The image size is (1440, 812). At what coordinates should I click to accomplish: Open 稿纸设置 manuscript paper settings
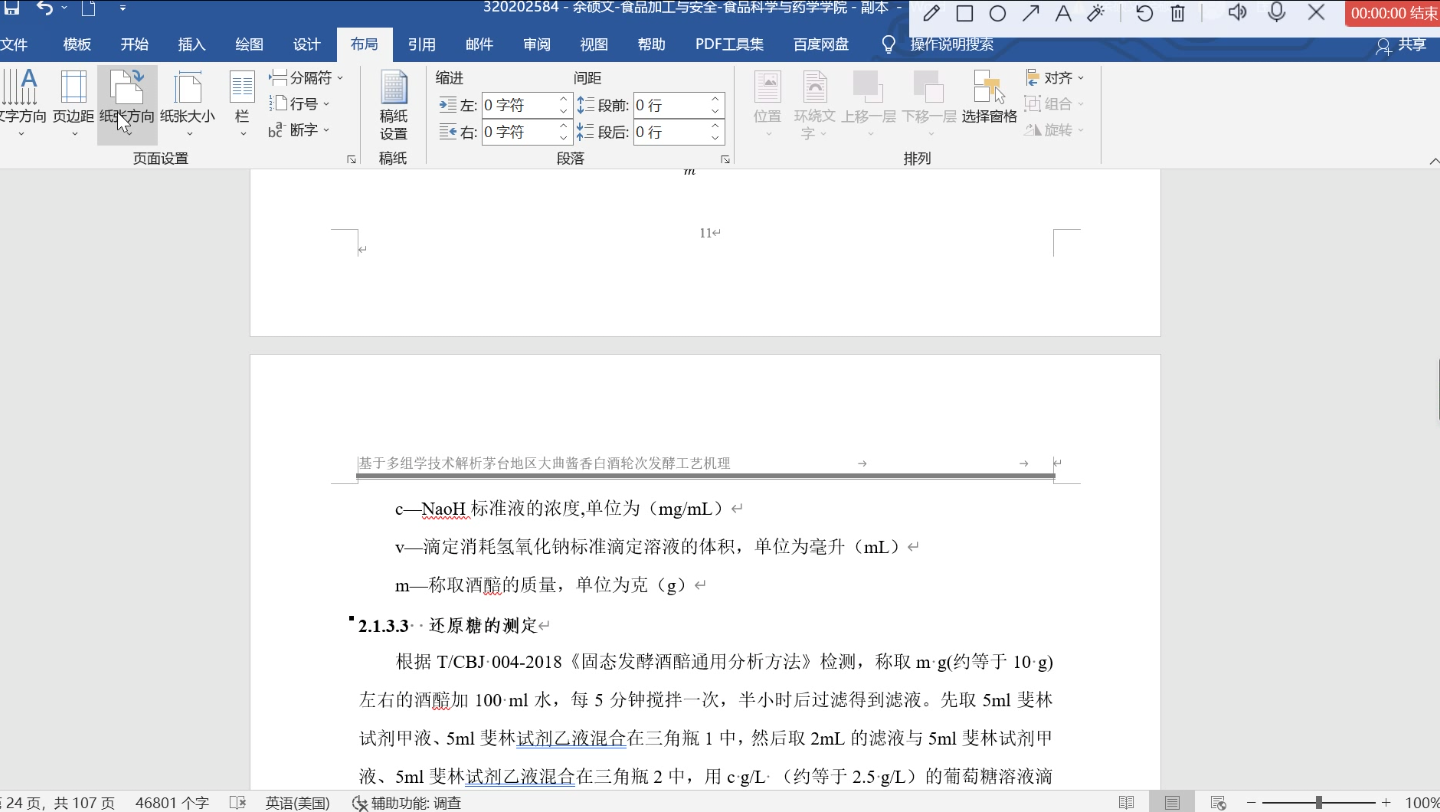pos(394,106)
